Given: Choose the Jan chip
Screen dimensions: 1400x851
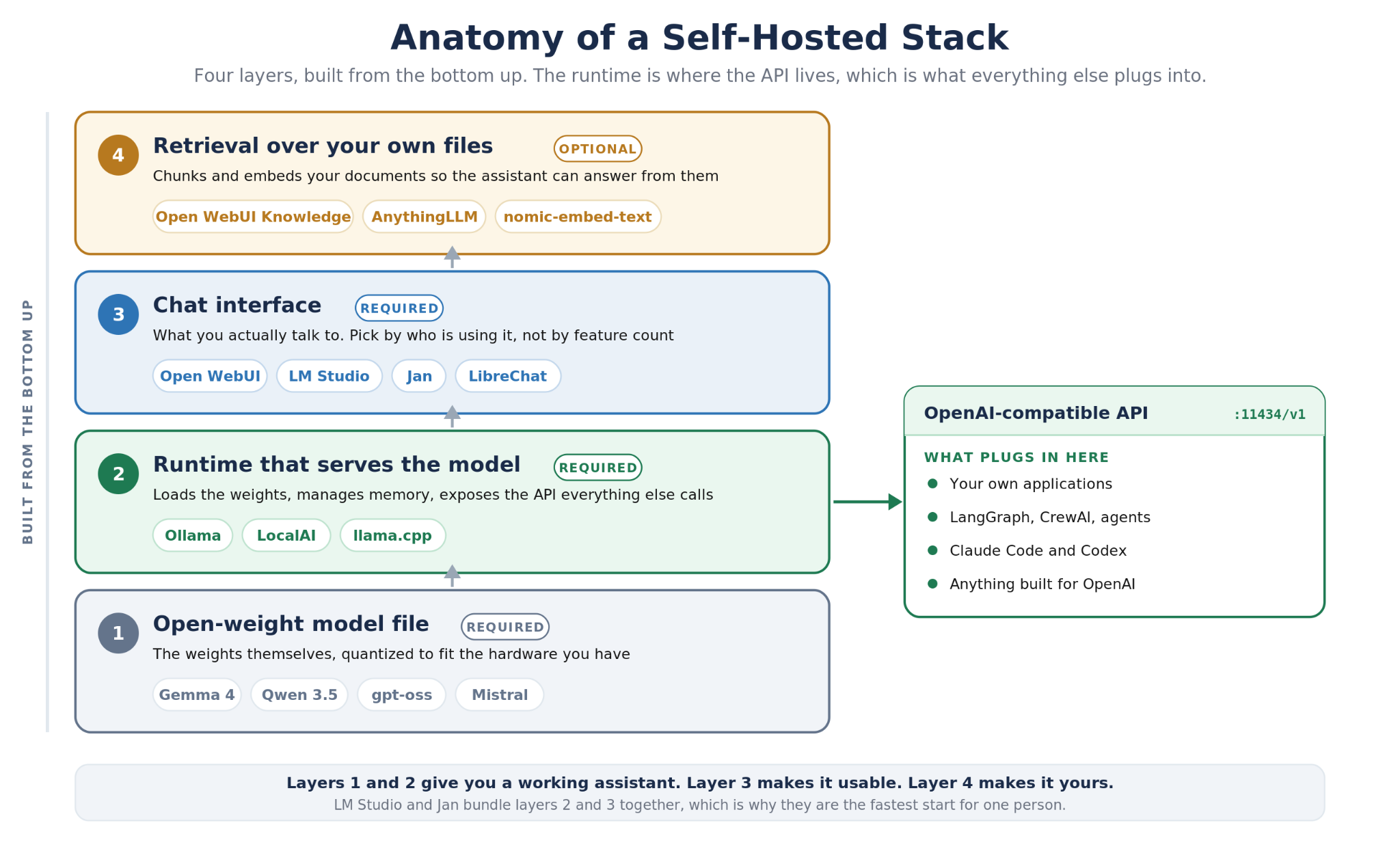Looking at the screenshot, I should tap(419, 376).
